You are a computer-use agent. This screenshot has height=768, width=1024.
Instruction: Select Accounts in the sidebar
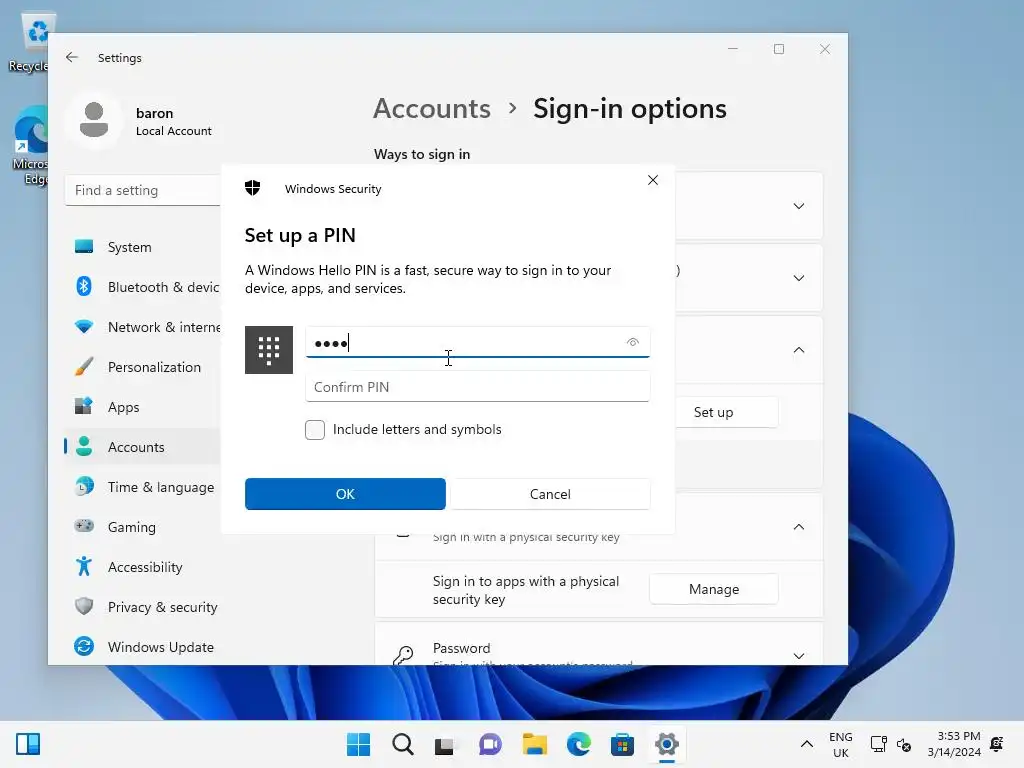(142, 447)
